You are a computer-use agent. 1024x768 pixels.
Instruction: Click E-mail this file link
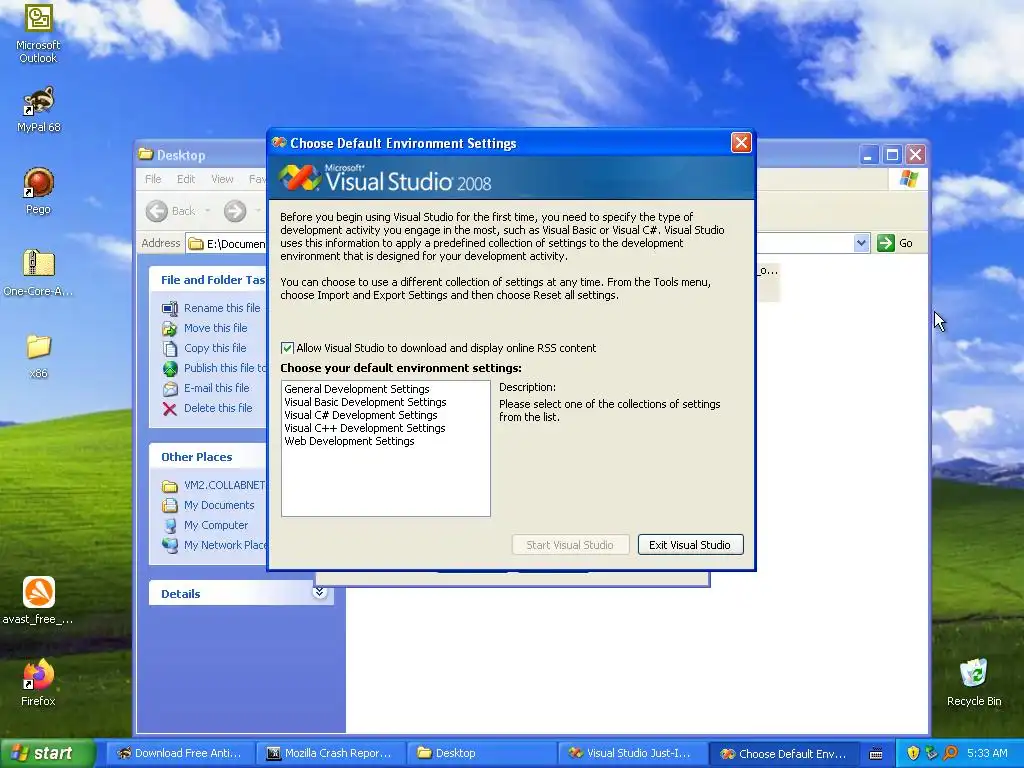point(216,388)
